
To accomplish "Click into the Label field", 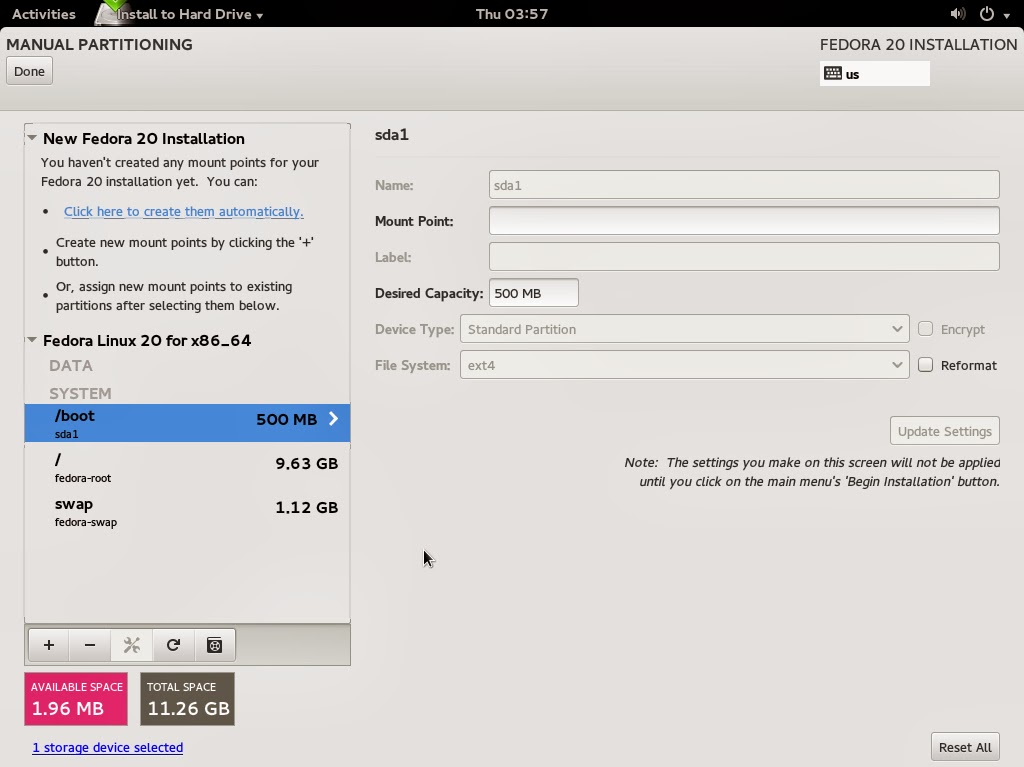I will pyautogui.click(x=744, y=257).
